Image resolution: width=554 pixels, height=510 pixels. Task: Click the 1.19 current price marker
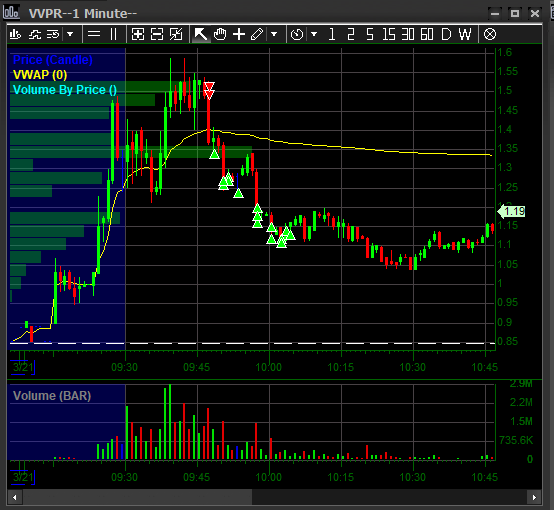[x=511, y=211]
